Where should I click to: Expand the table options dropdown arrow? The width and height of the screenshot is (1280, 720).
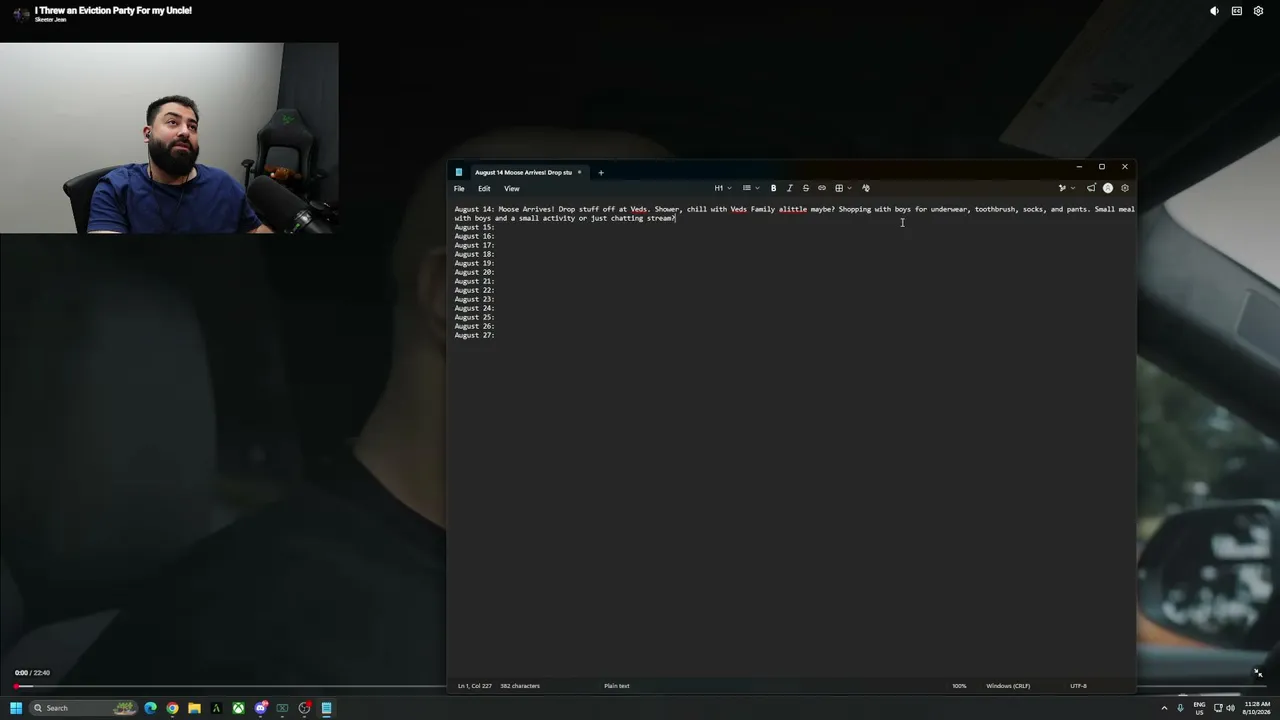click(850, 188)
